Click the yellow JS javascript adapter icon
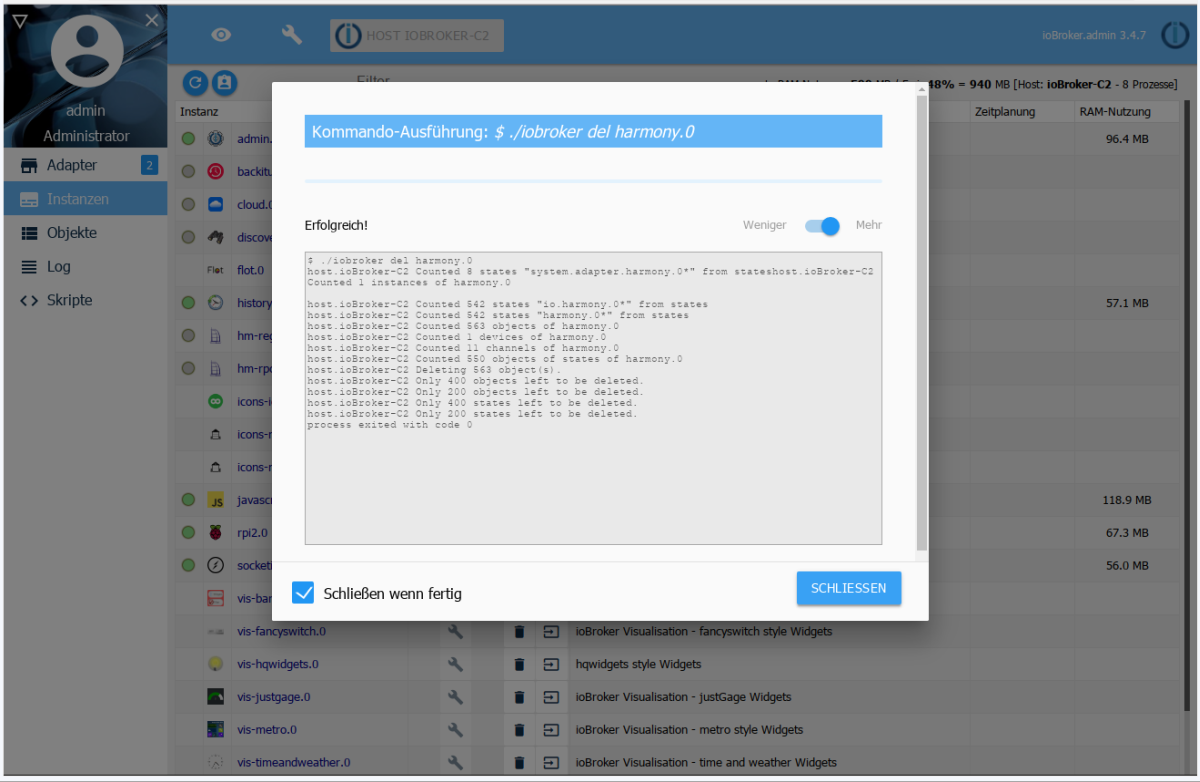The width and height of the screenshot is (1200, 782). pos(215,500)
